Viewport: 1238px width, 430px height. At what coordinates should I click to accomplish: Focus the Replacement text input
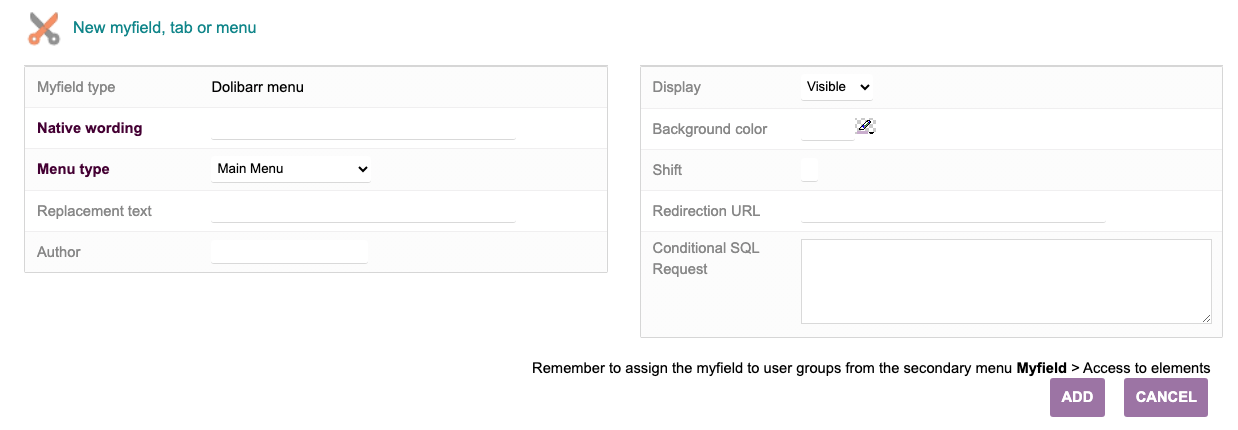(363, 211)
